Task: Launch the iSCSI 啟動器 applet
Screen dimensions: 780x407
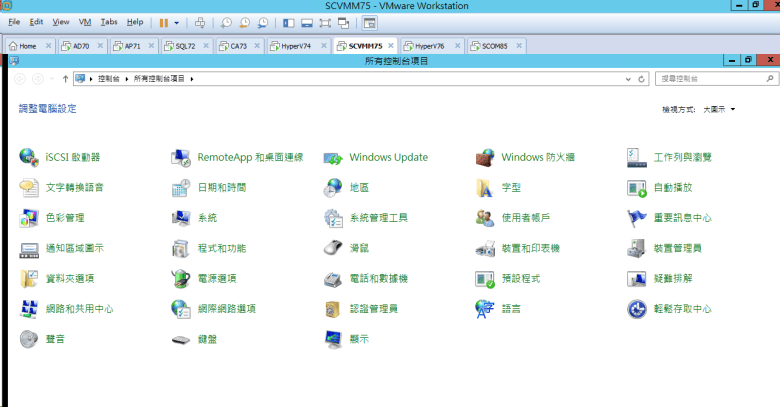Action: click(72, 157)
